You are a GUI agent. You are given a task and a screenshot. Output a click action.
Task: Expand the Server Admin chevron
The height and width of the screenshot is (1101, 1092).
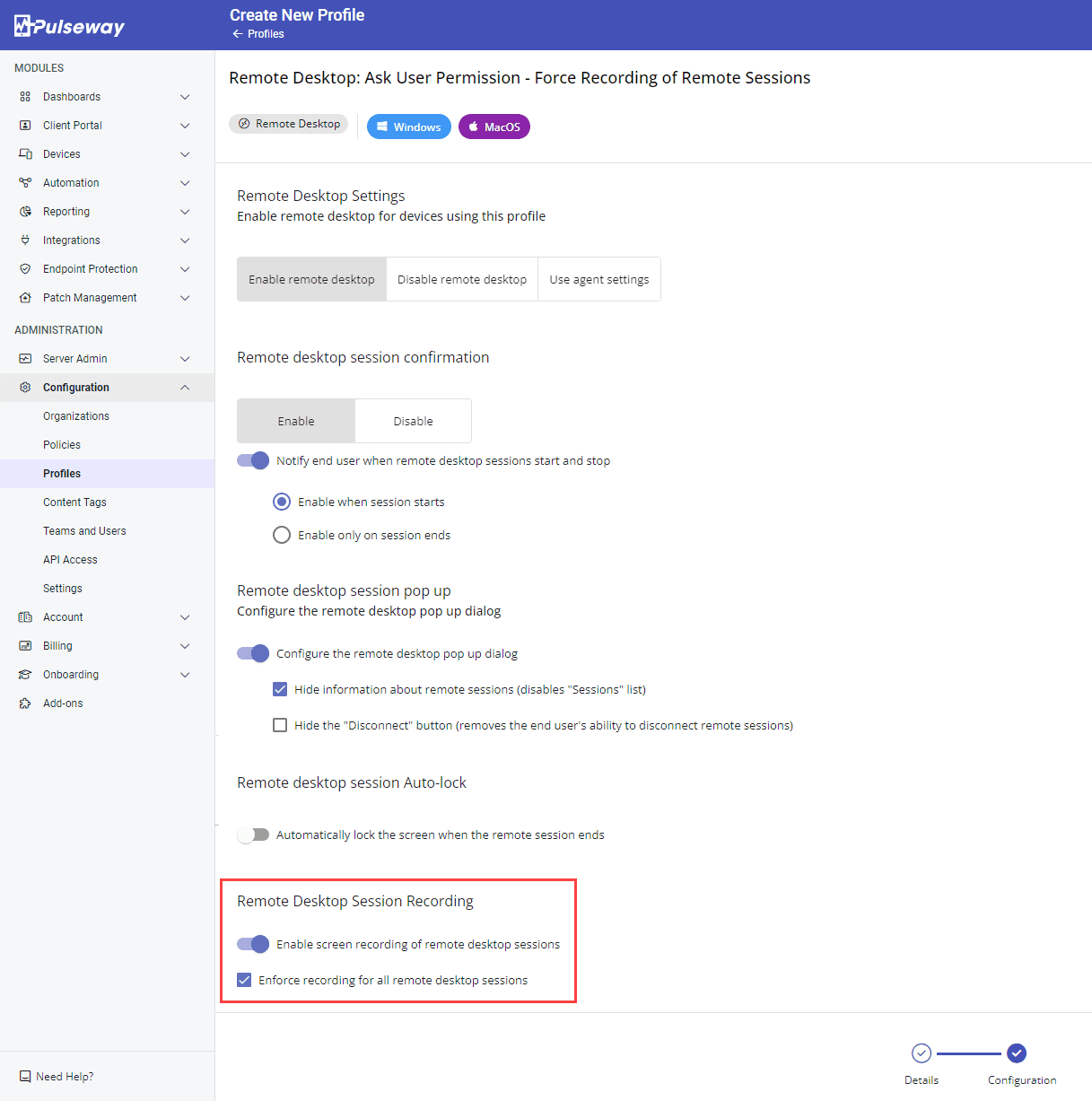coord(185,359)
